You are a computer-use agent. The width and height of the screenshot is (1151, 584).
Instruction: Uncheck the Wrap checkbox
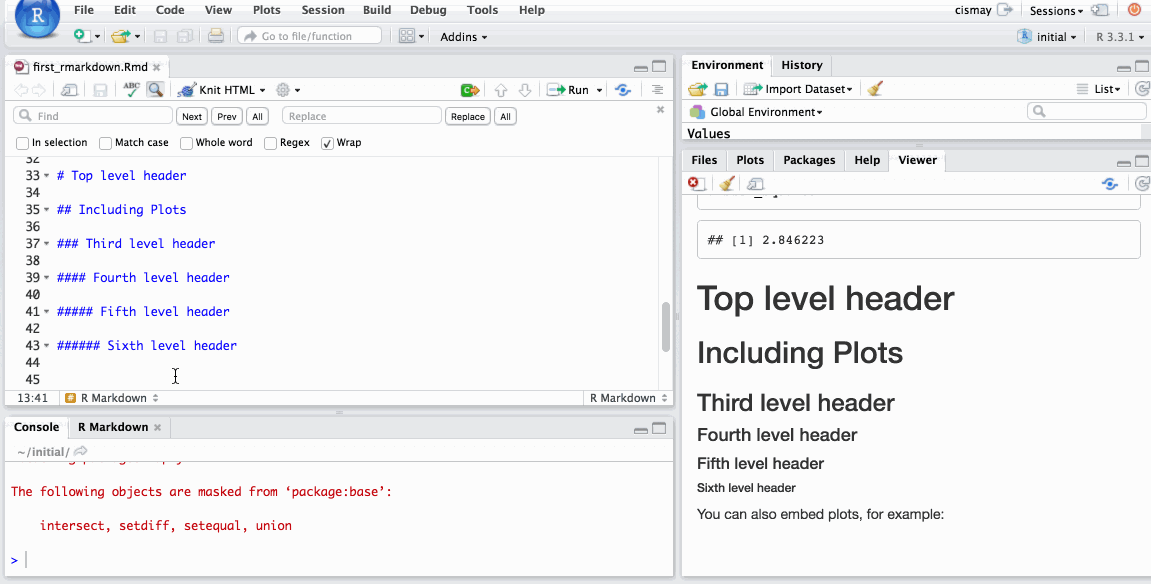(x=327, y=143)
